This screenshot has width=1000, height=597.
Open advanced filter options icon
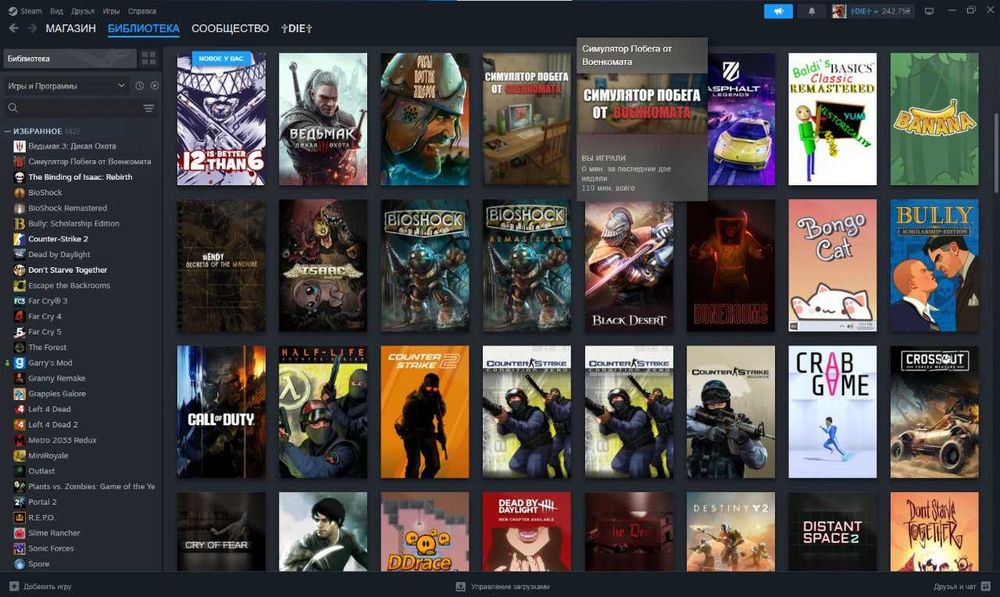(x=149, y=108)
